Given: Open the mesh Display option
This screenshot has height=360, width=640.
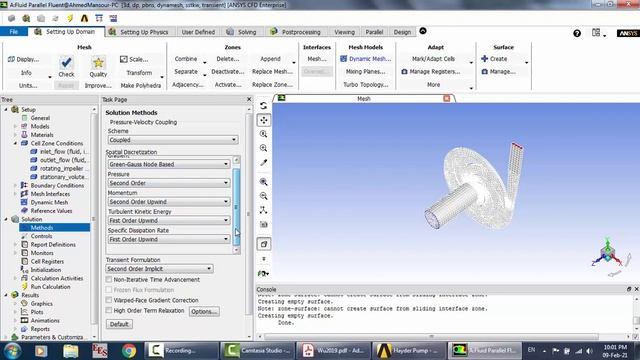Looking at the screenshot, I should pyautogui.click(x=23, y=59).
